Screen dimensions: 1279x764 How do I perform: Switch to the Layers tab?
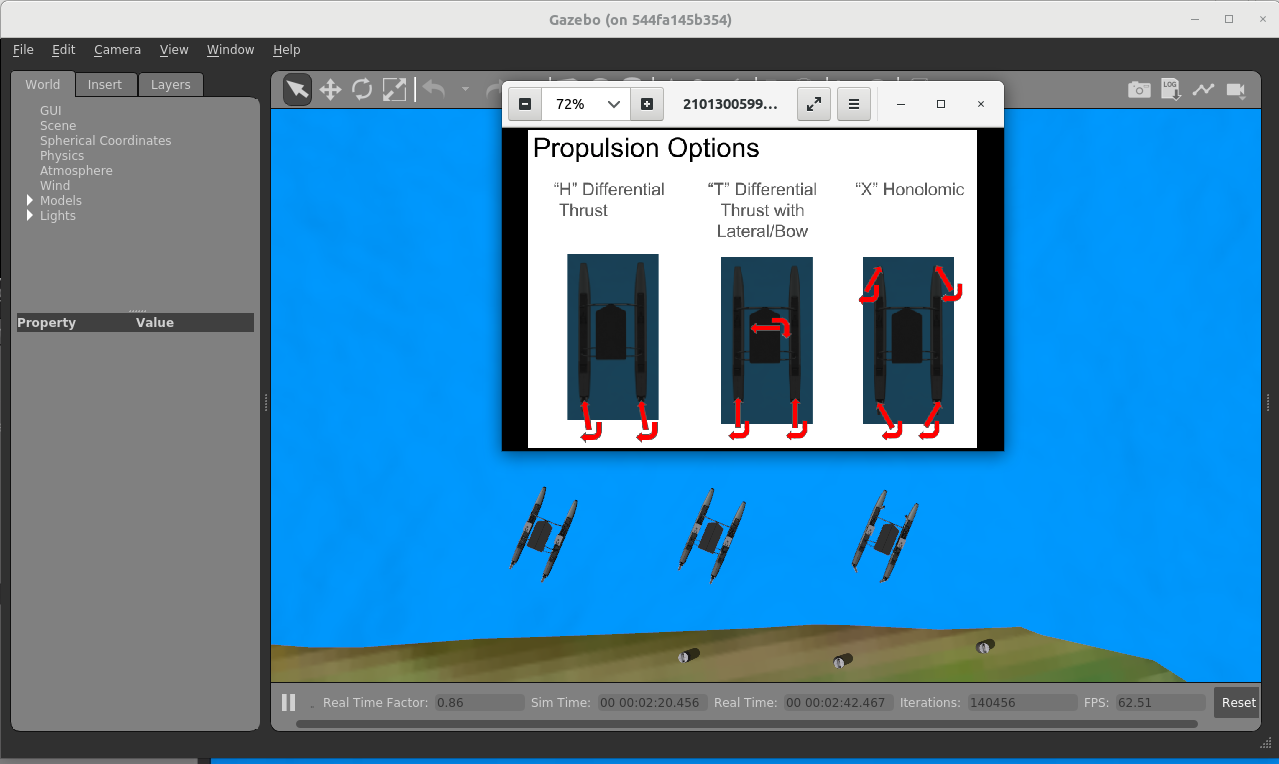171,84
